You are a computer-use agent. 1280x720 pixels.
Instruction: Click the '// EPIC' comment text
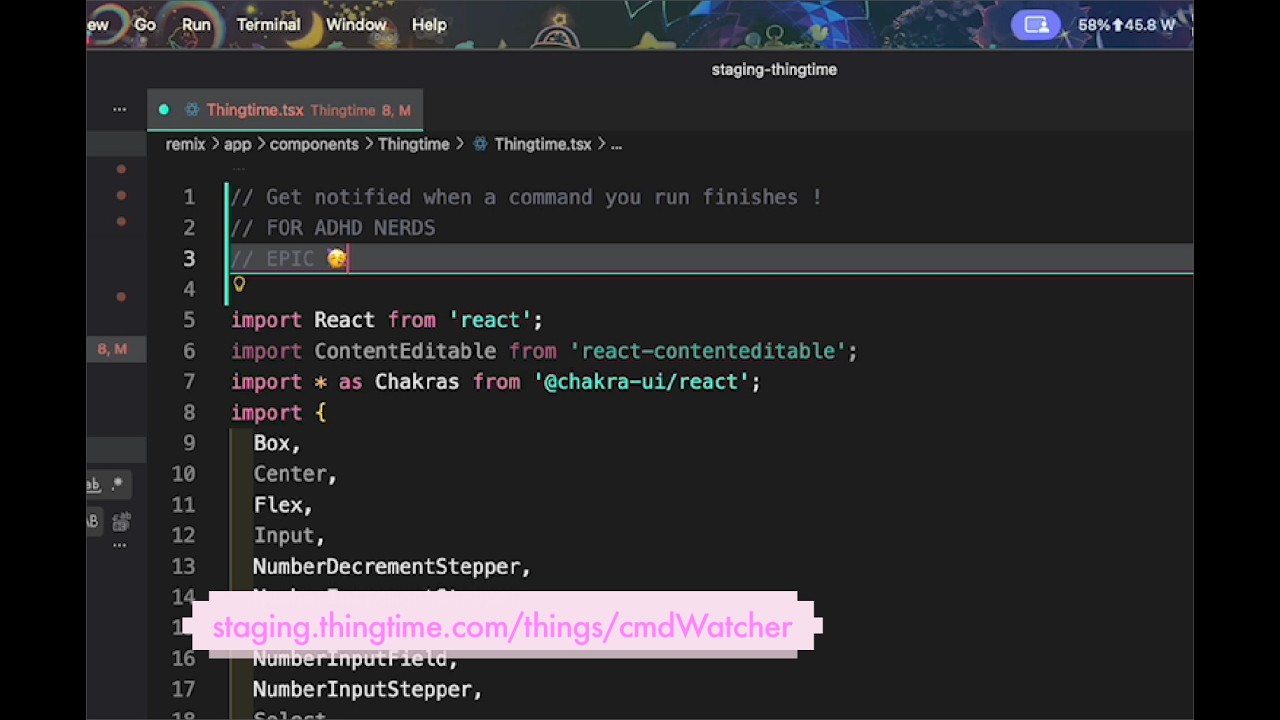click(273, 259)
